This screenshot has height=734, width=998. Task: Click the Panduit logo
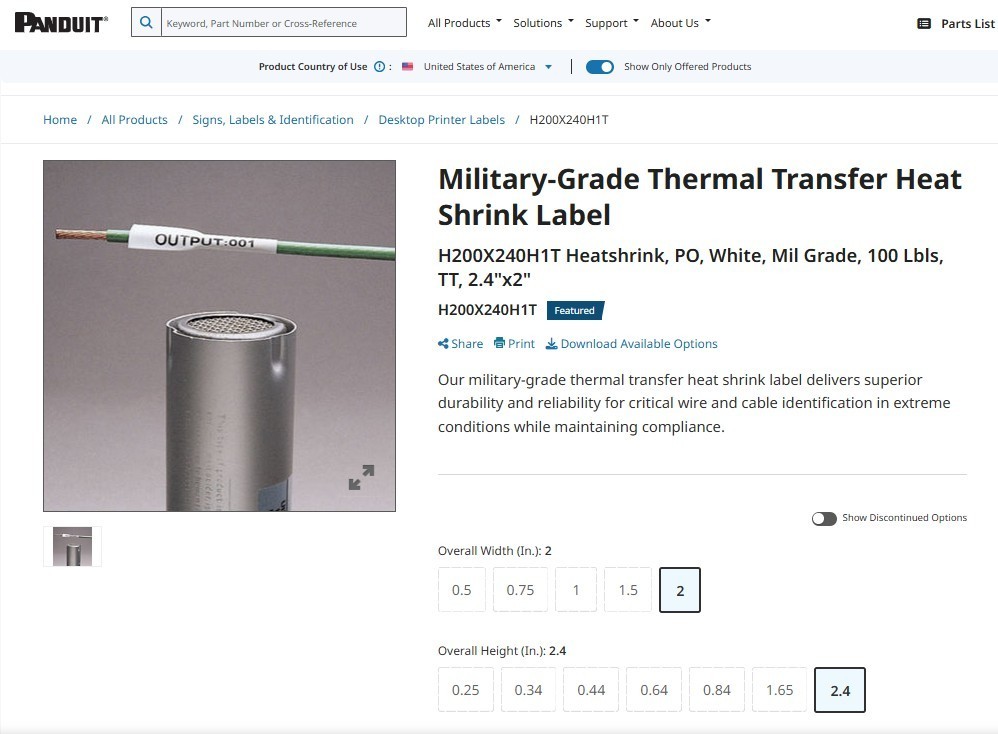(61, 23)
